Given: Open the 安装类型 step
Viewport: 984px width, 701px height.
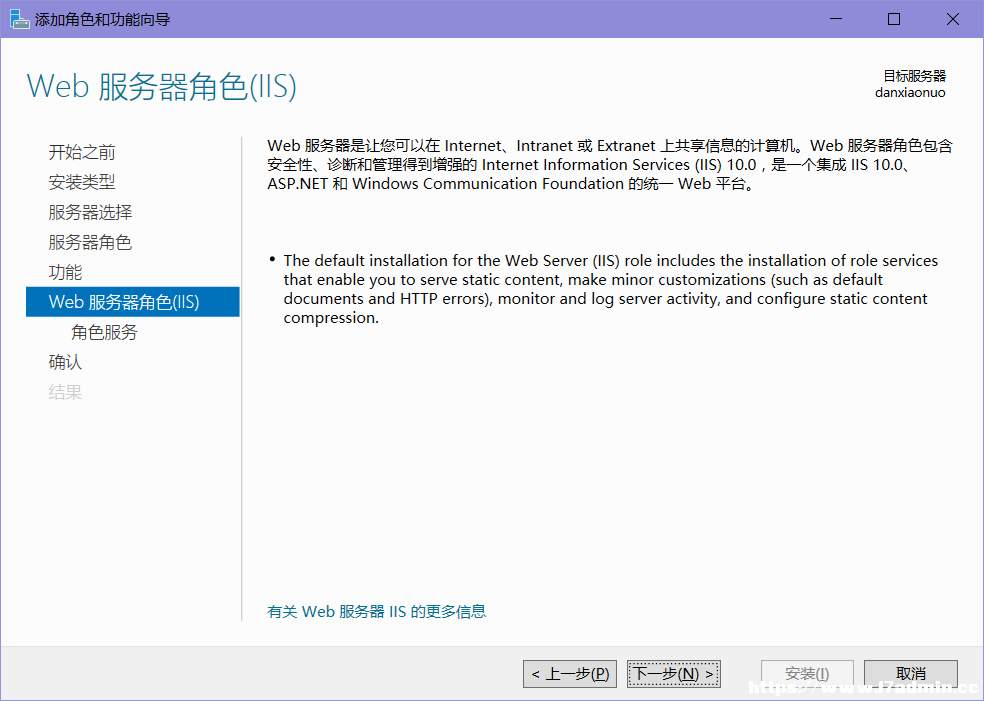Looking at the screenshot, I should (x=82, y=182).
